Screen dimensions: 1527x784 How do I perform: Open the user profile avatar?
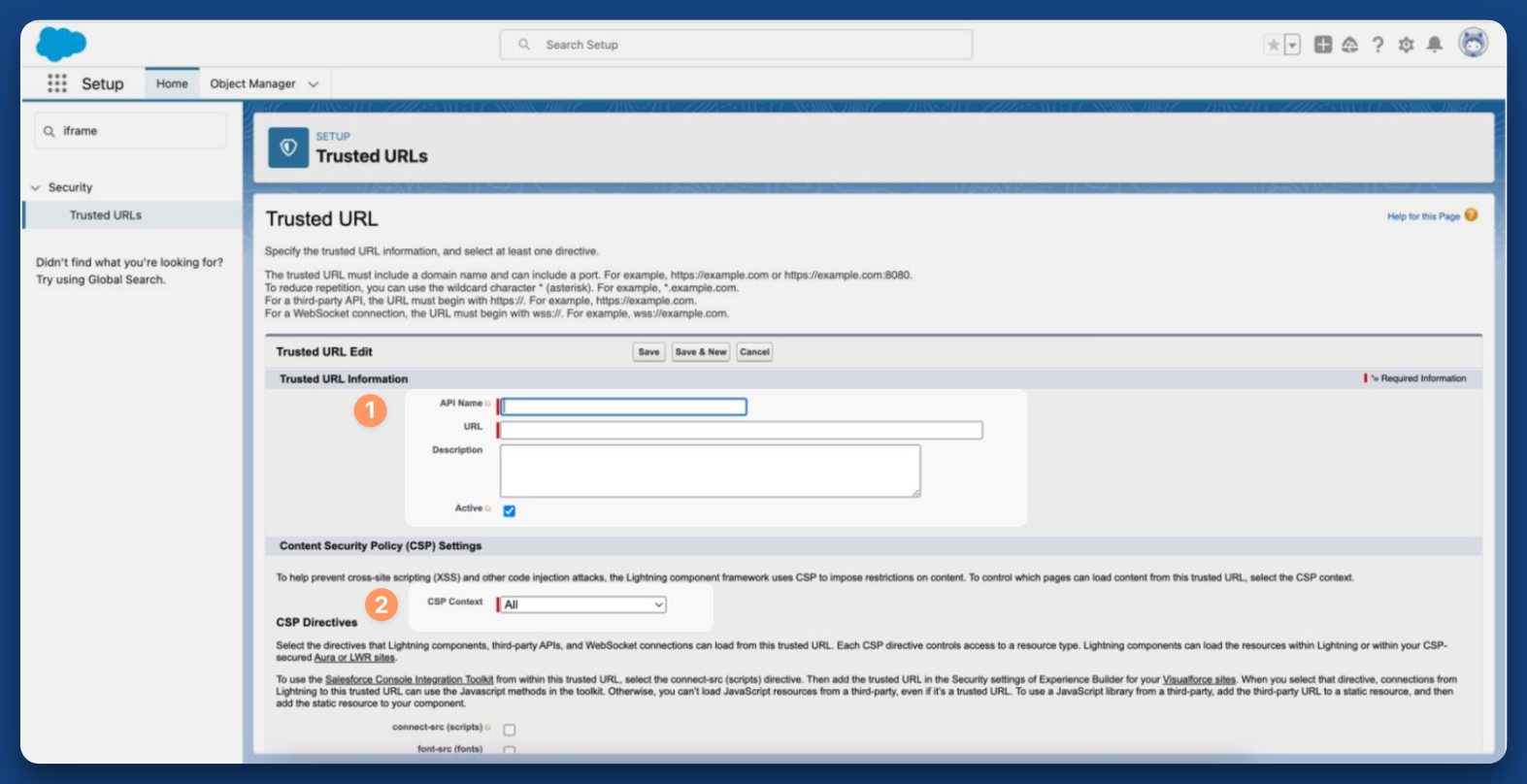(x=1474, y=43)
